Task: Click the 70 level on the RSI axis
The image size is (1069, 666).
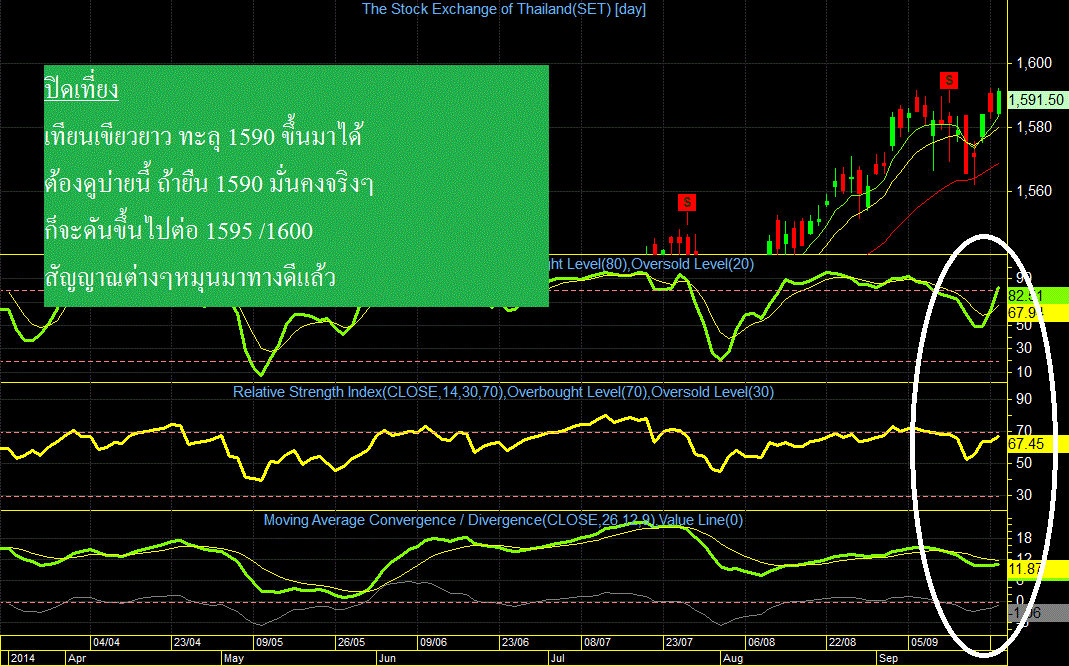Action: 1024,431
